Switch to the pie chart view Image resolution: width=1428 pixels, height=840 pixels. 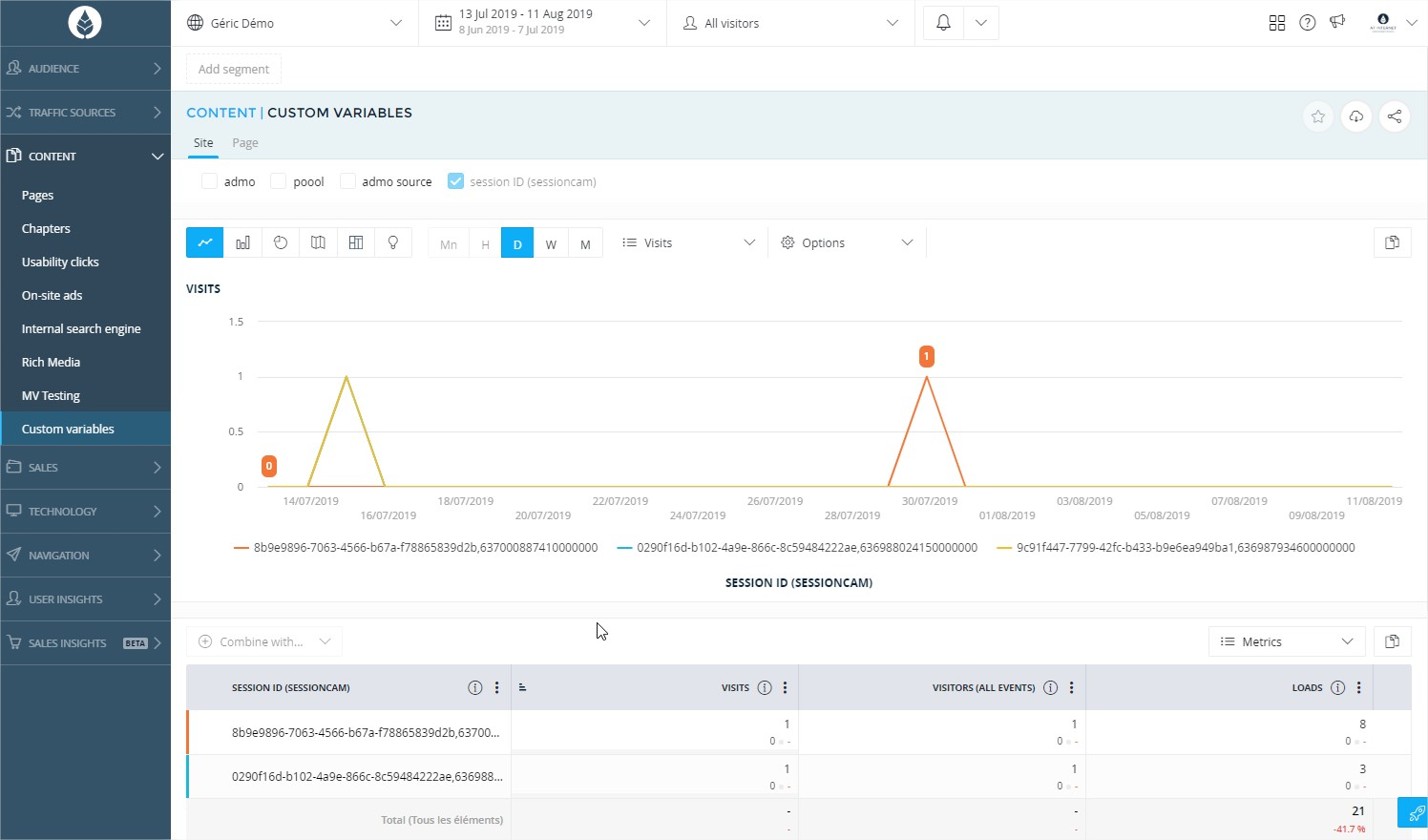point(281,242)
